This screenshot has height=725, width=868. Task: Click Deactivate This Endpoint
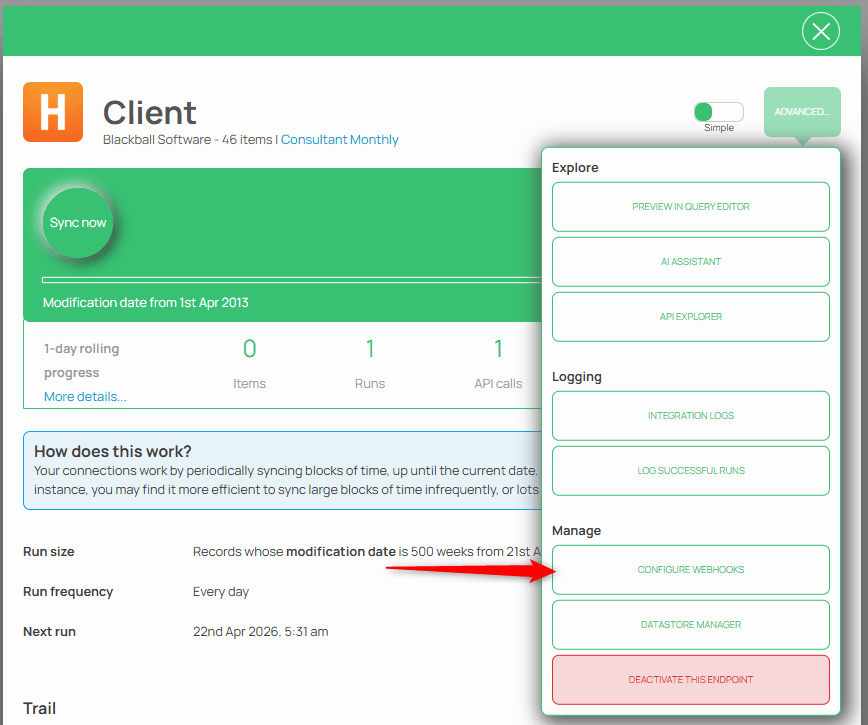[690, 680]
